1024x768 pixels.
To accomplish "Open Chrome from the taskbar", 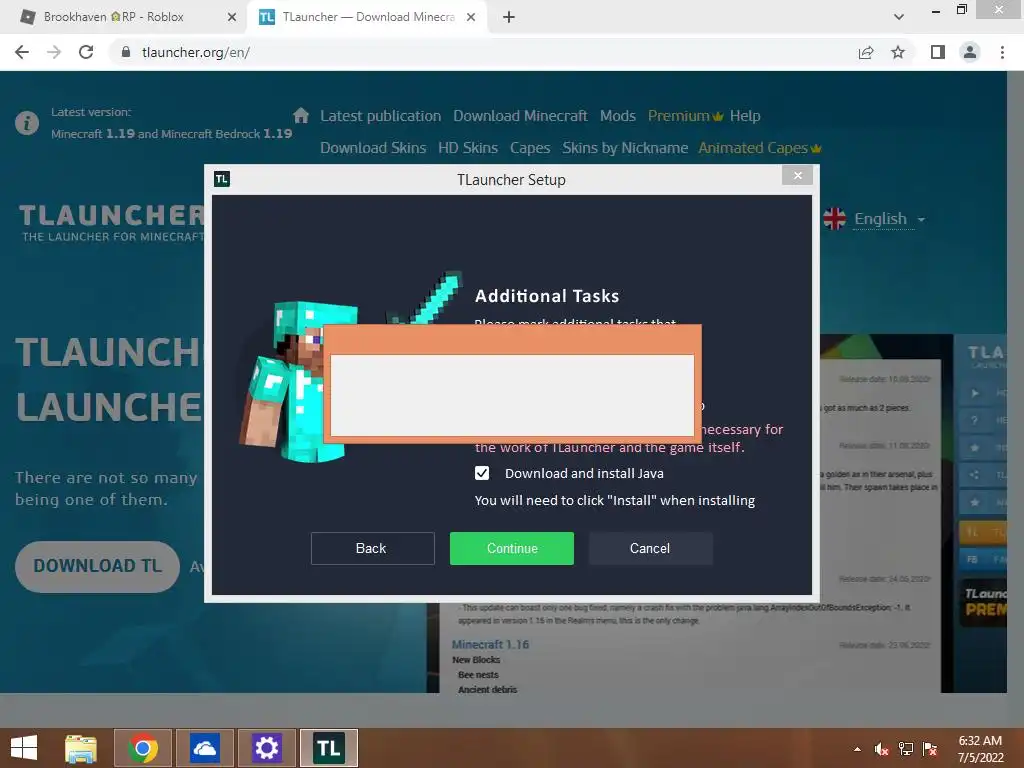I will (143, 748).
